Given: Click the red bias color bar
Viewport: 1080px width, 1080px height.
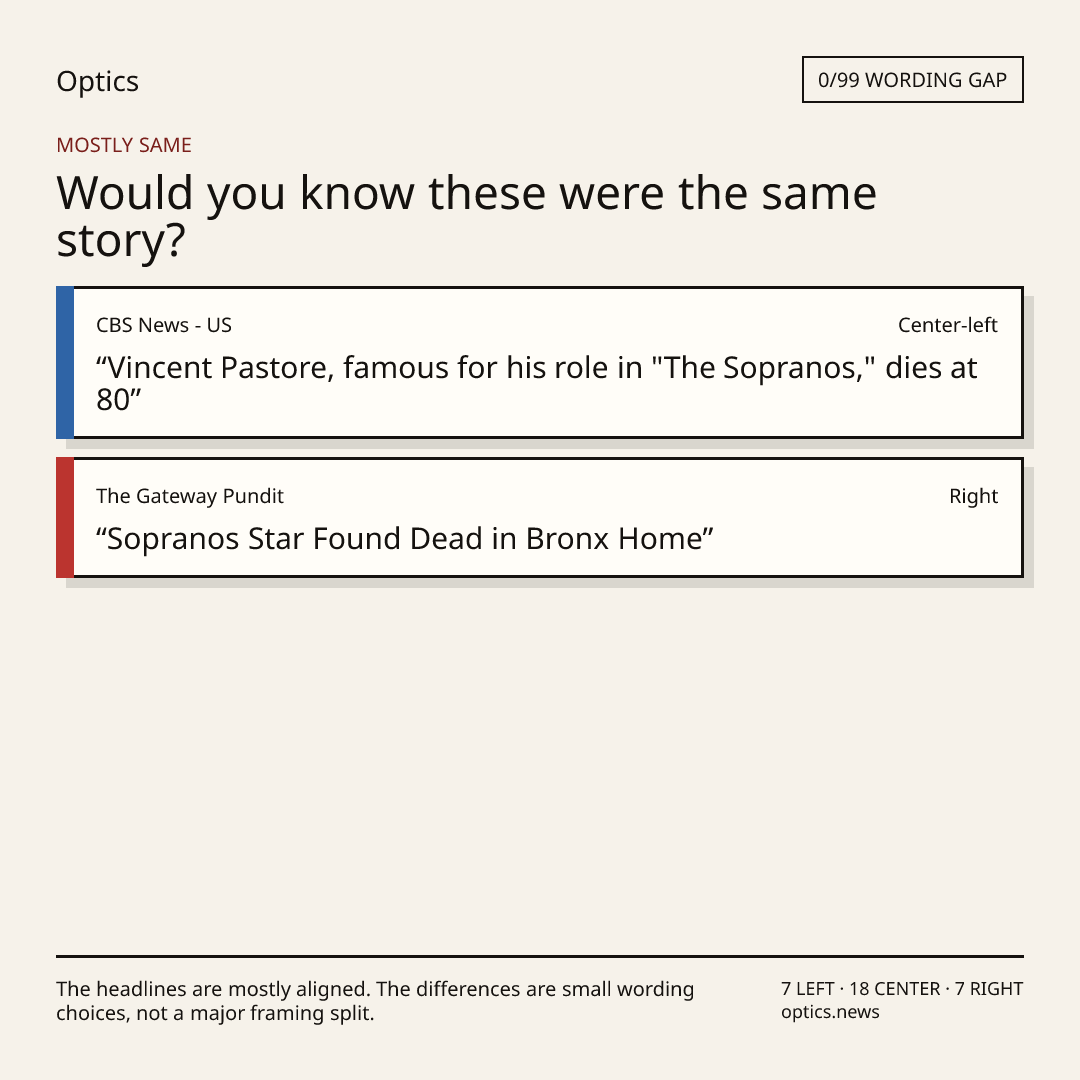Looking at the screenshot, I should [x=65, y=517].
